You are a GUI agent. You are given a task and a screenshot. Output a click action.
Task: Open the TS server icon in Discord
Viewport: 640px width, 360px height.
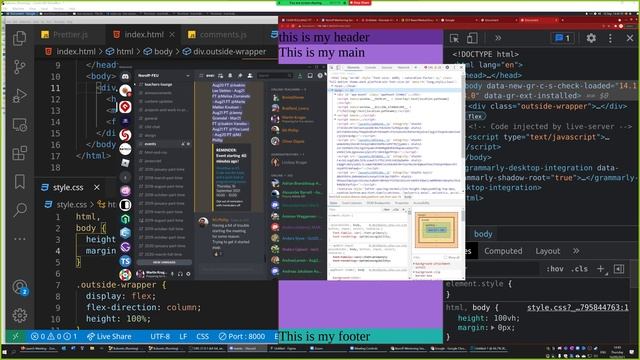125,261
